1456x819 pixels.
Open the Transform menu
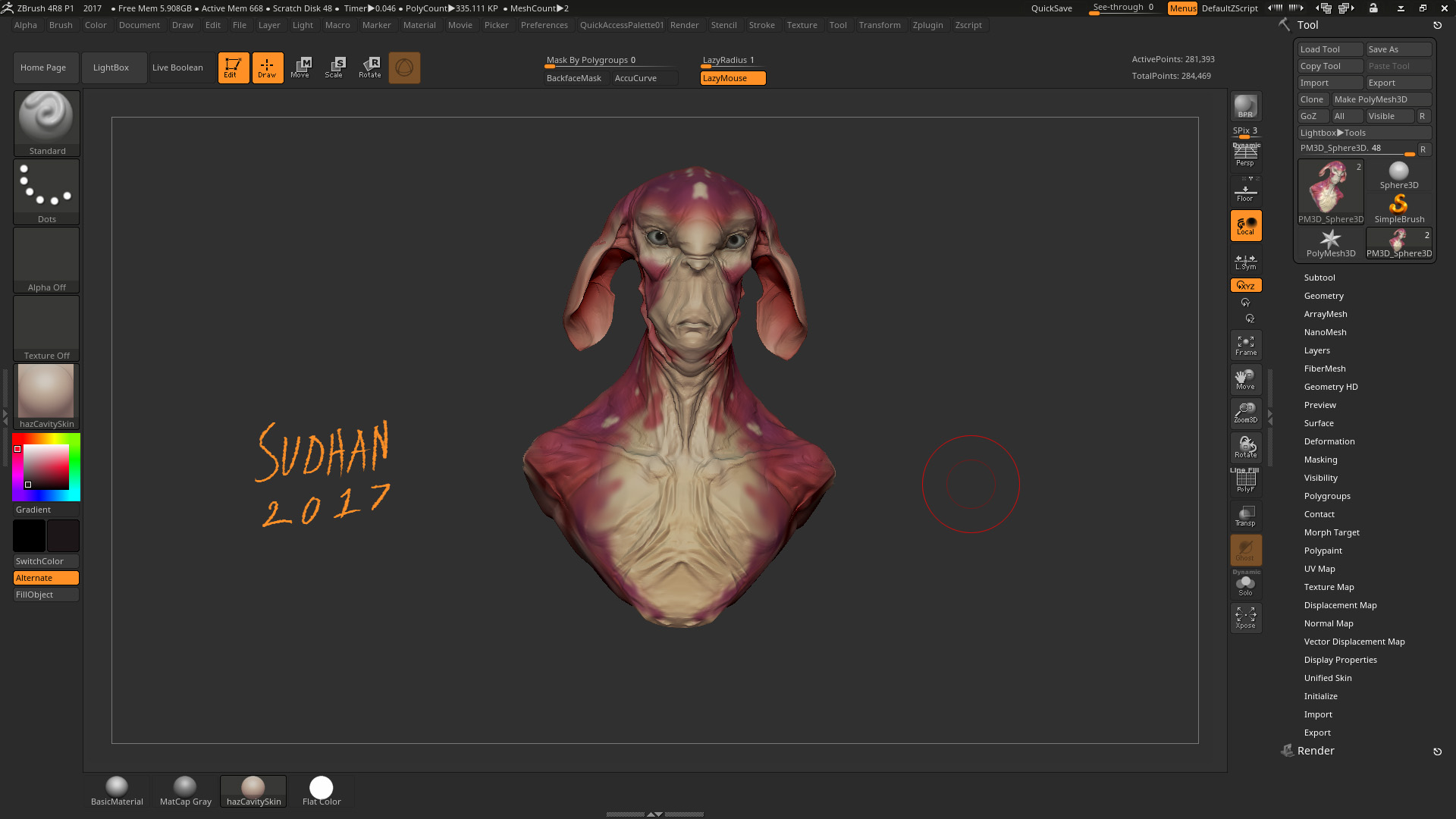880,25
